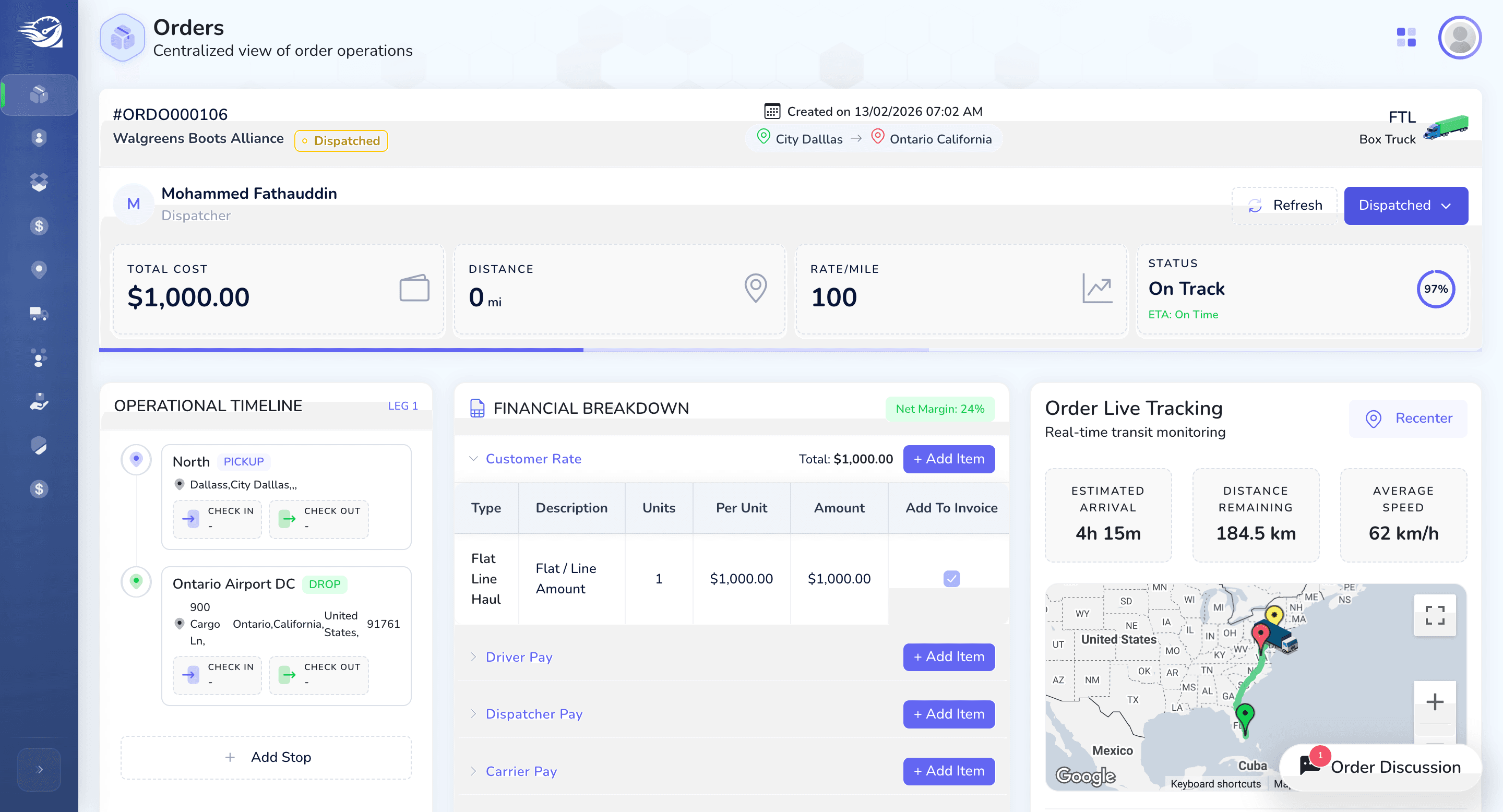Screen dimensions: 1503x812
Task: Toggle map fullscreen view
Action: (x=1435, y=615)
